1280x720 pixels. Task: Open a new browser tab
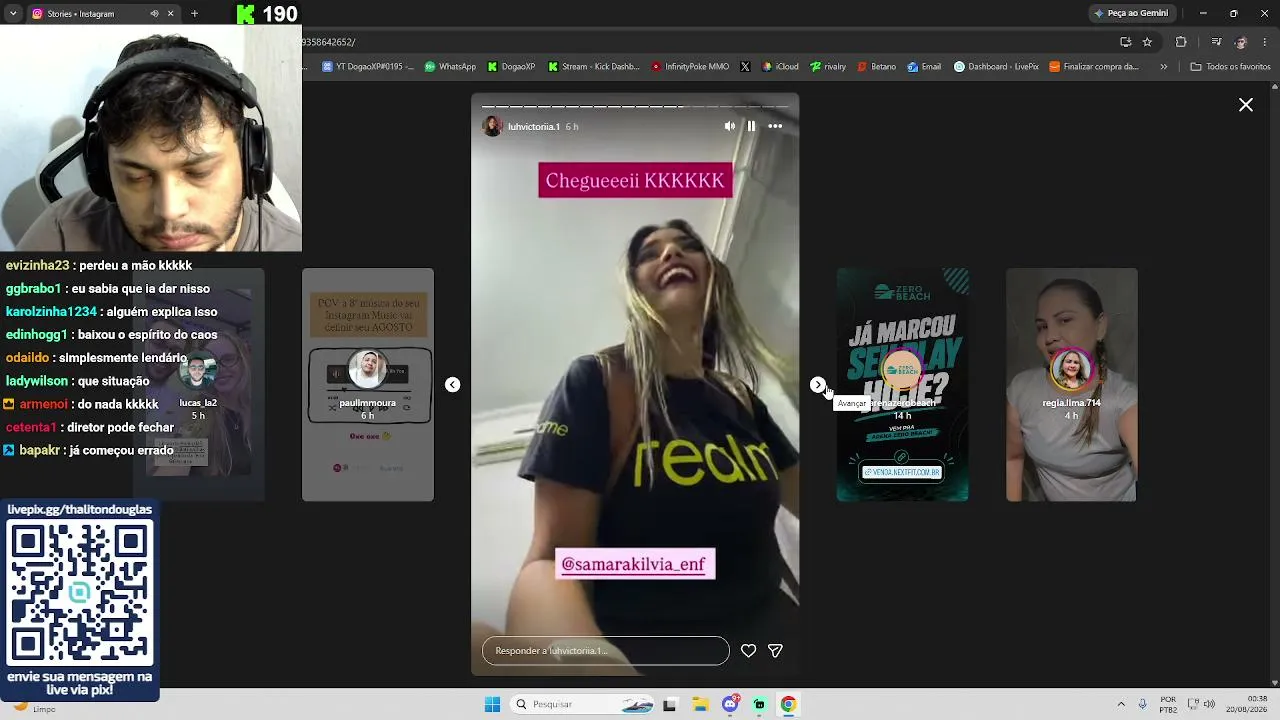coord(194,14)
